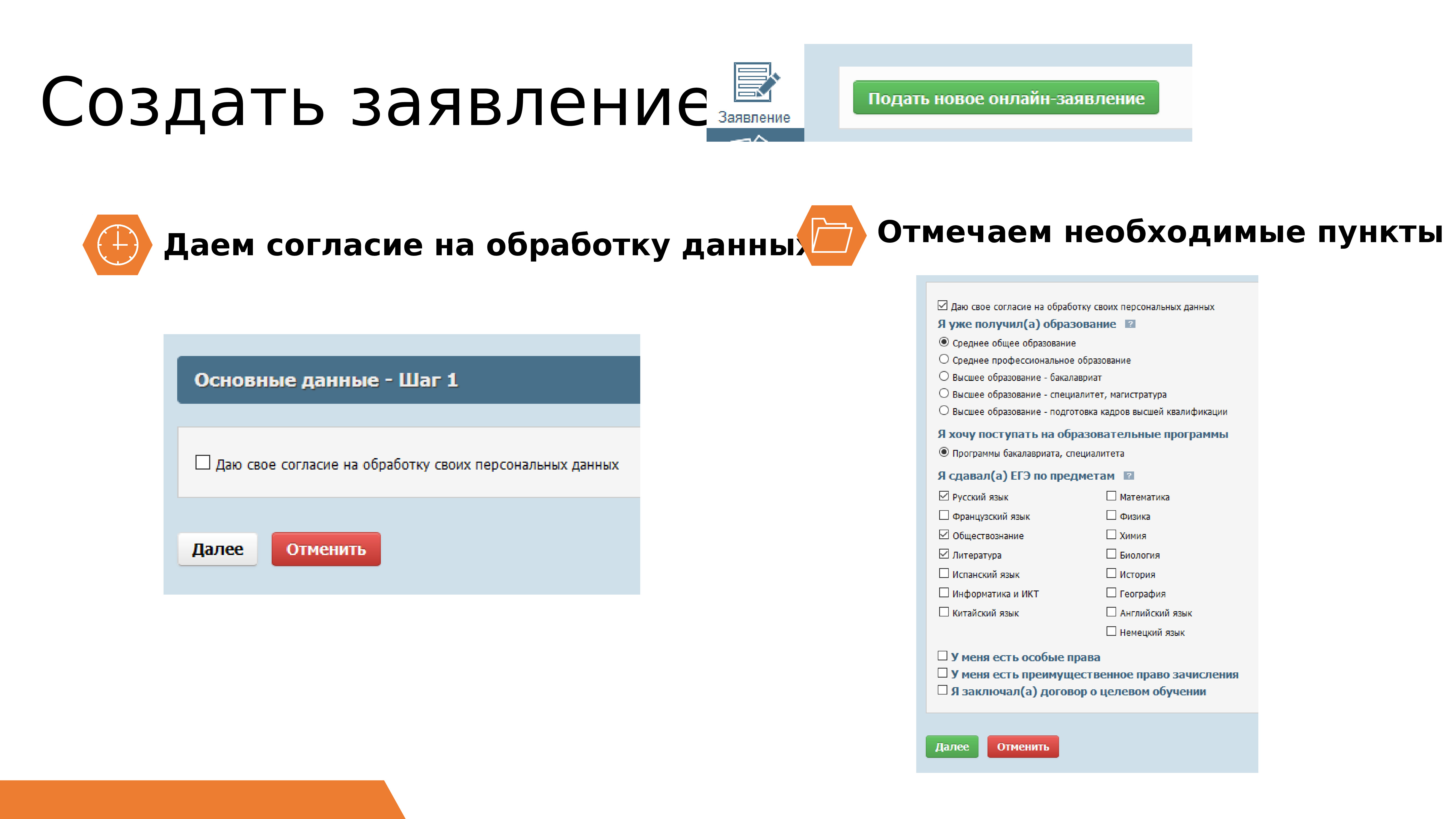Image resolution: width=1456 pixels, height=819 pixels.
Task: Open the Заявление sidebar icon
Action: 756,82
